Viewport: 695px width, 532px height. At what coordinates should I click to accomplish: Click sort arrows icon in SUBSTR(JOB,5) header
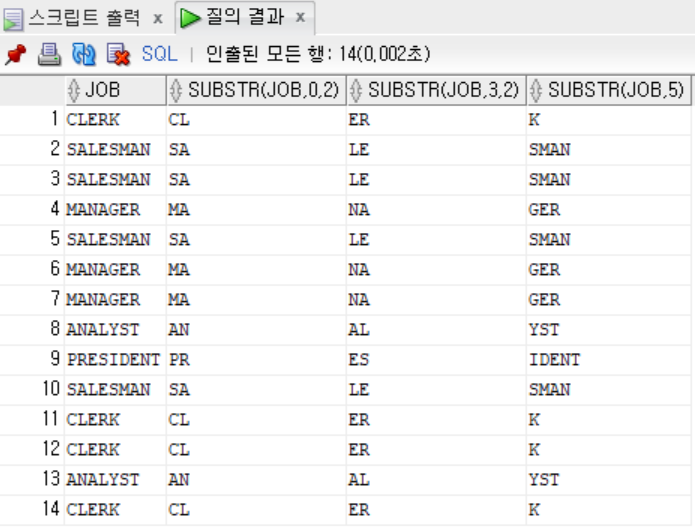pyautogui.click(x=536, y=90)
